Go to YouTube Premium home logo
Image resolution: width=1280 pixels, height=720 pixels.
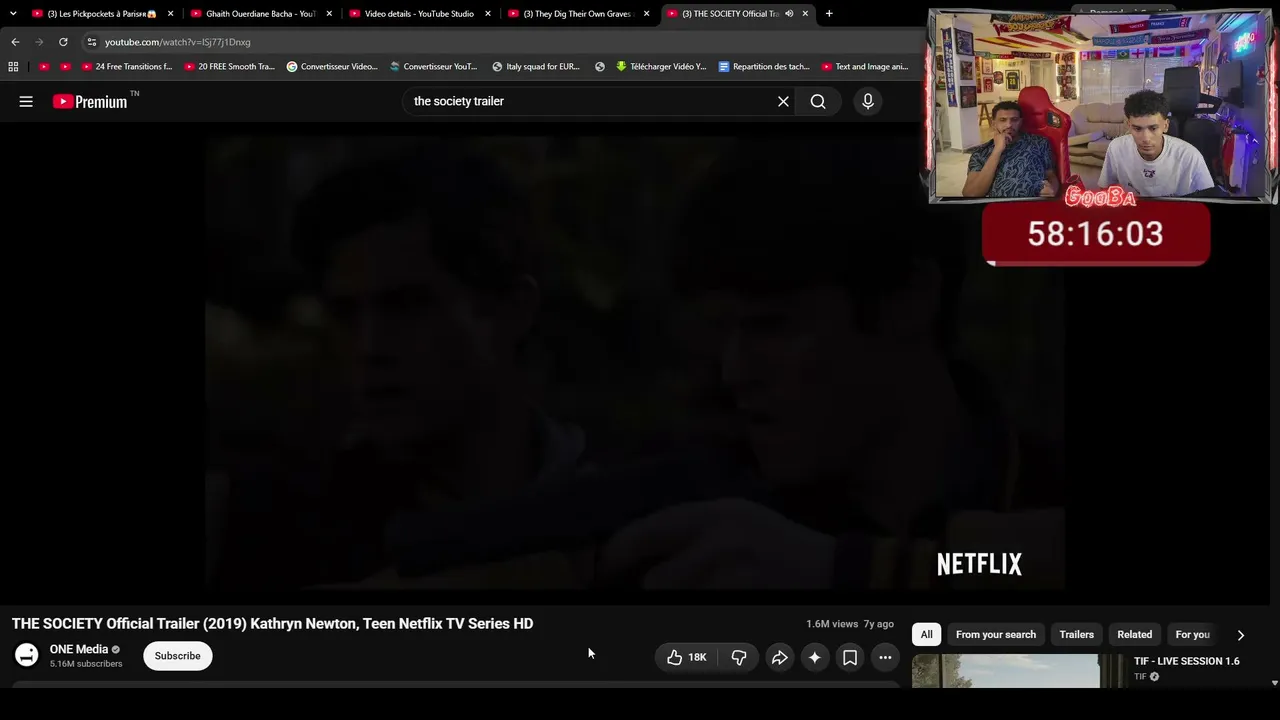tap(90, 101)
